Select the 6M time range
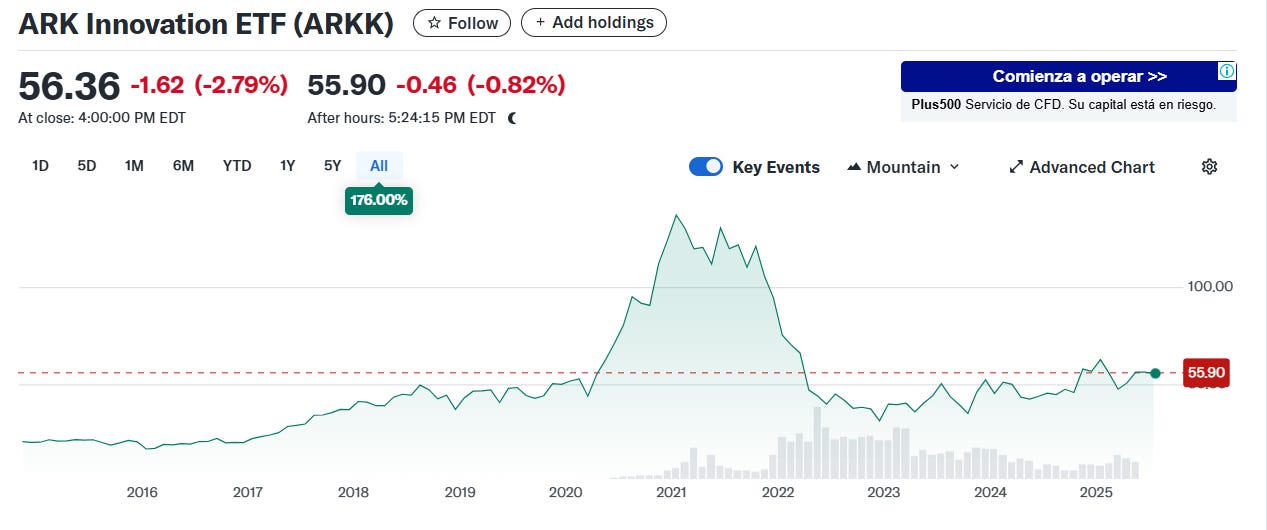The image size is (1267, 530). [x=183, y=166]
